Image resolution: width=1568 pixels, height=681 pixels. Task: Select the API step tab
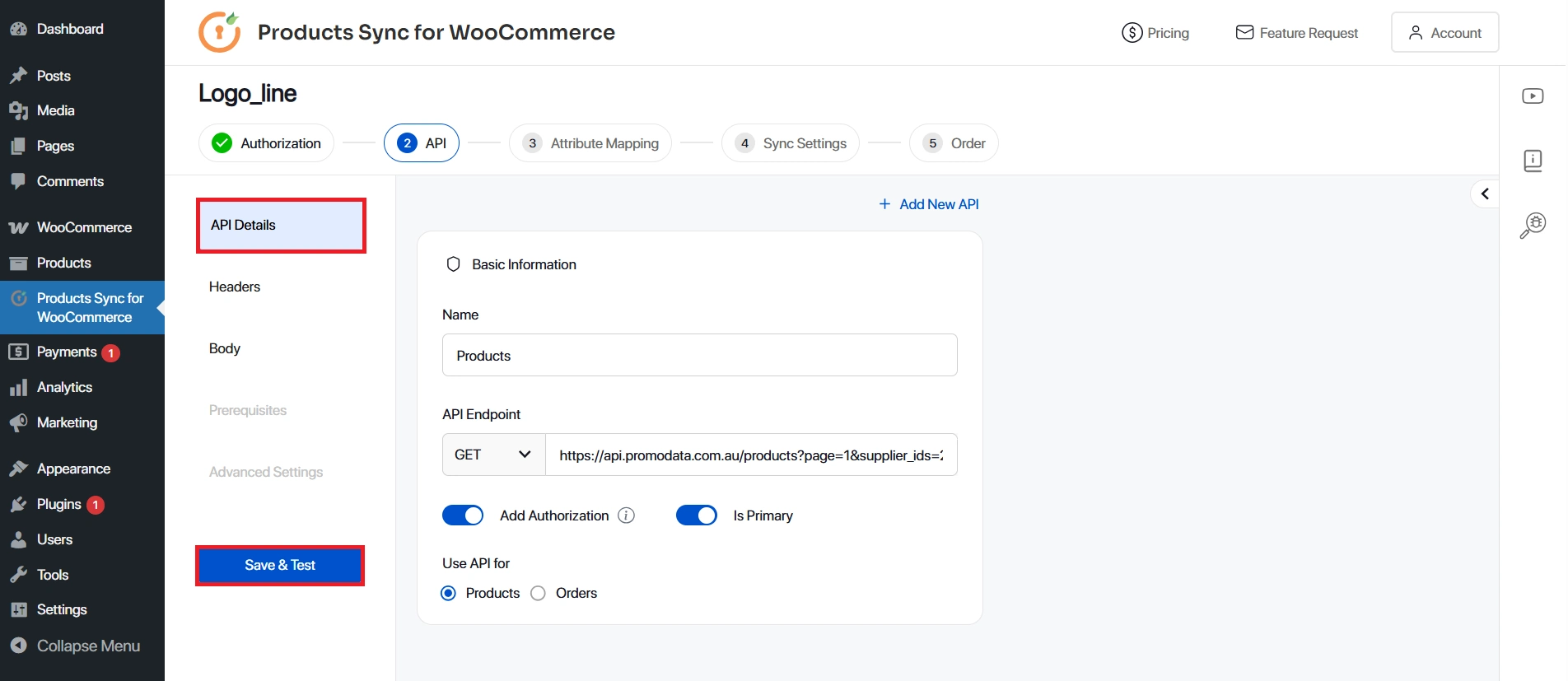(422, 143)
